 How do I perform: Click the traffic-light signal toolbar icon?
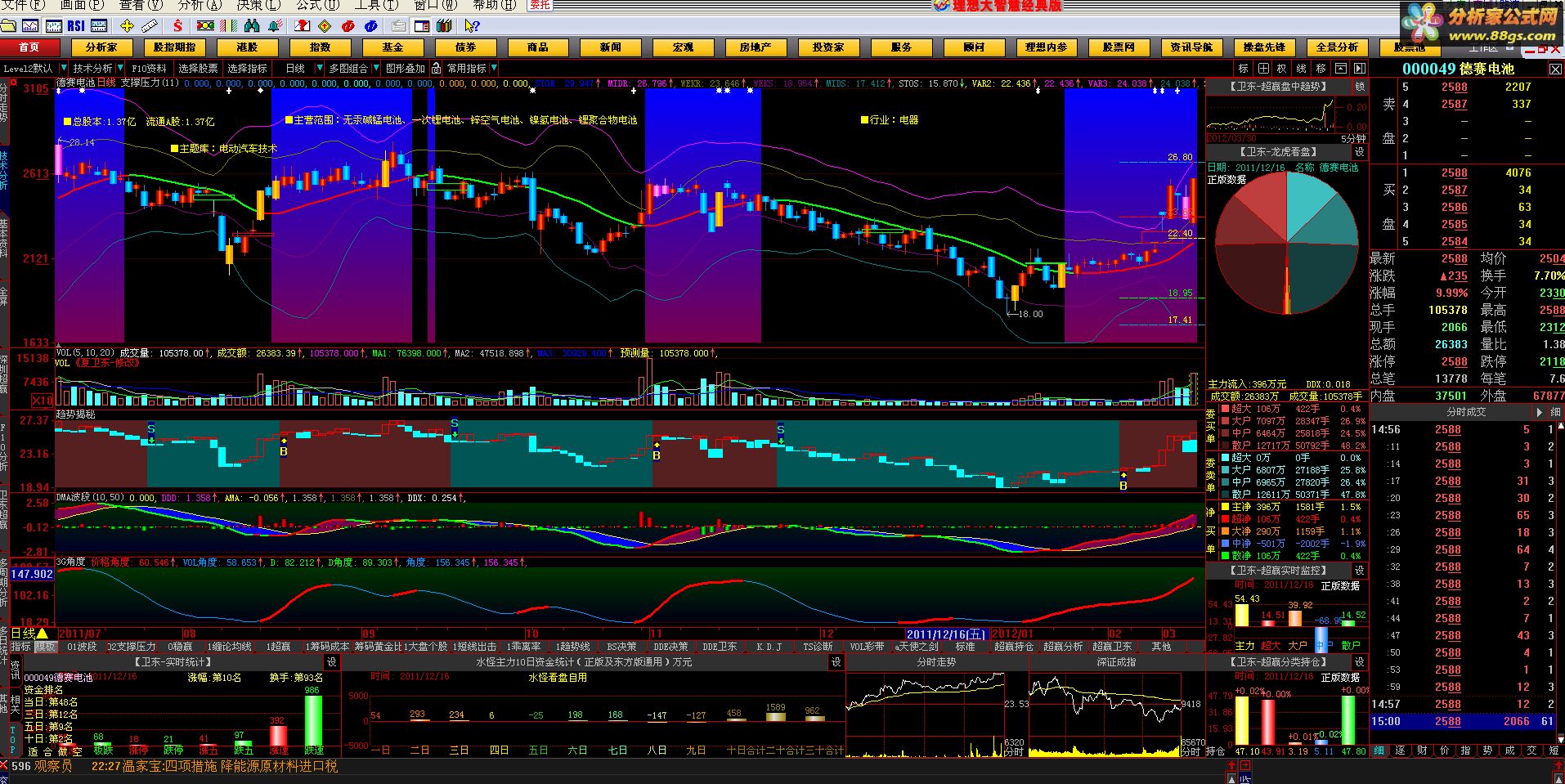coord(205,26)
